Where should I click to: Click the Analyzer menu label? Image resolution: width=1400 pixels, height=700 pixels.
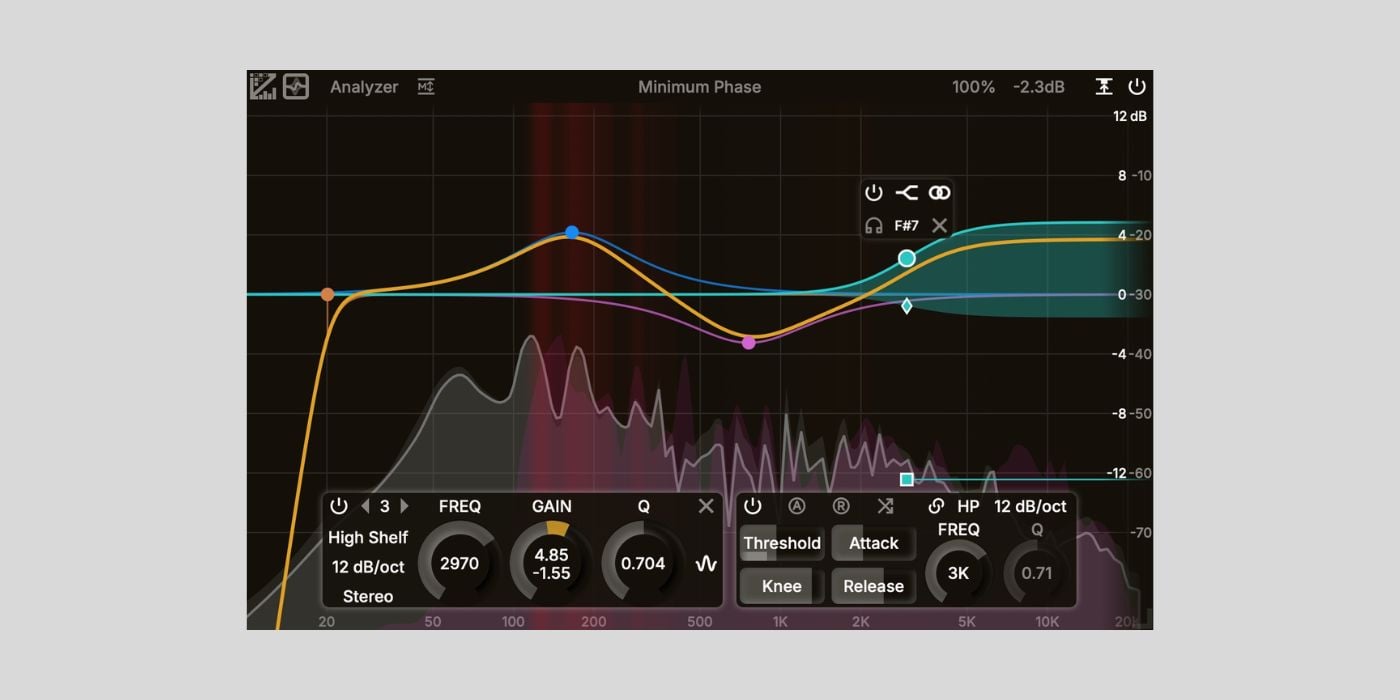point(364,87)
